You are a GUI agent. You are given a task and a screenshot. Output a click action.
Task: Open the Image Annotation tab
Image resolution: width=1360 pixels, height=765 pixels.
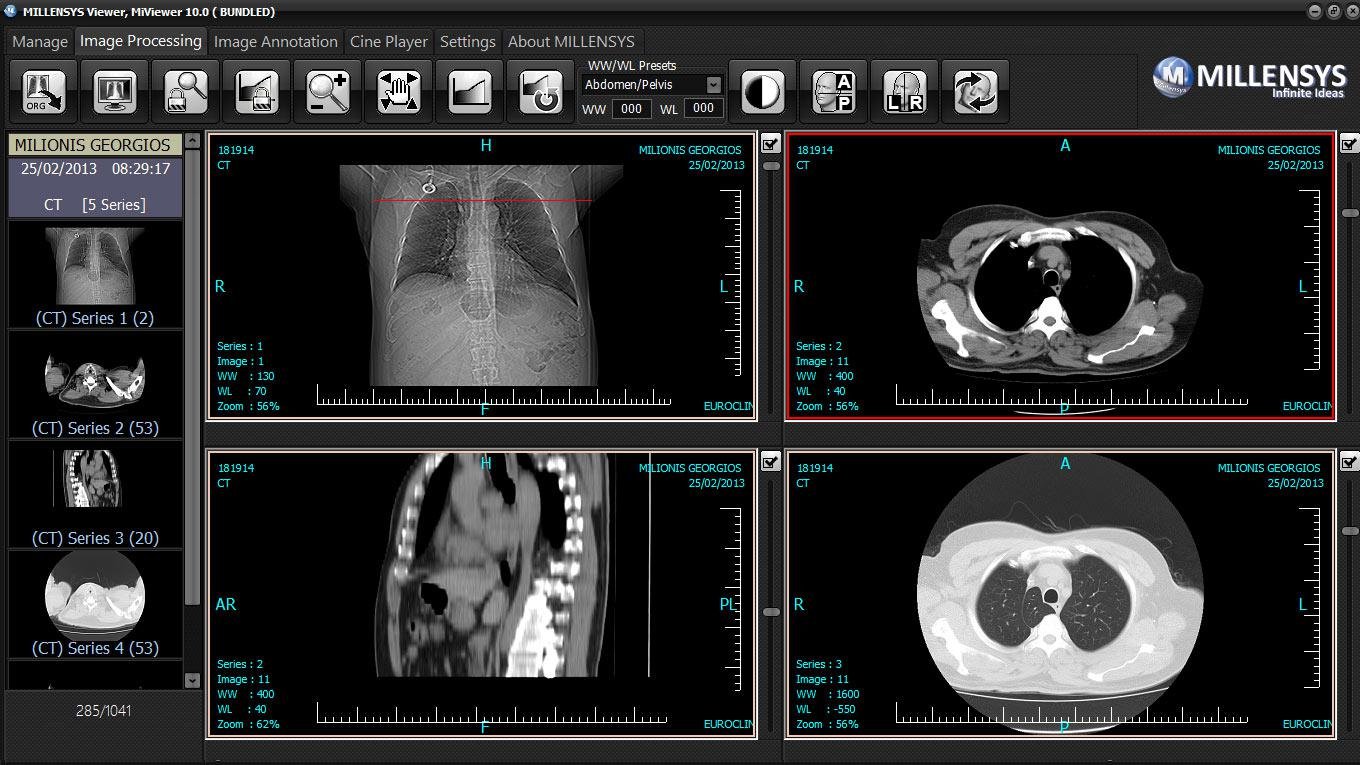(276, 42)
